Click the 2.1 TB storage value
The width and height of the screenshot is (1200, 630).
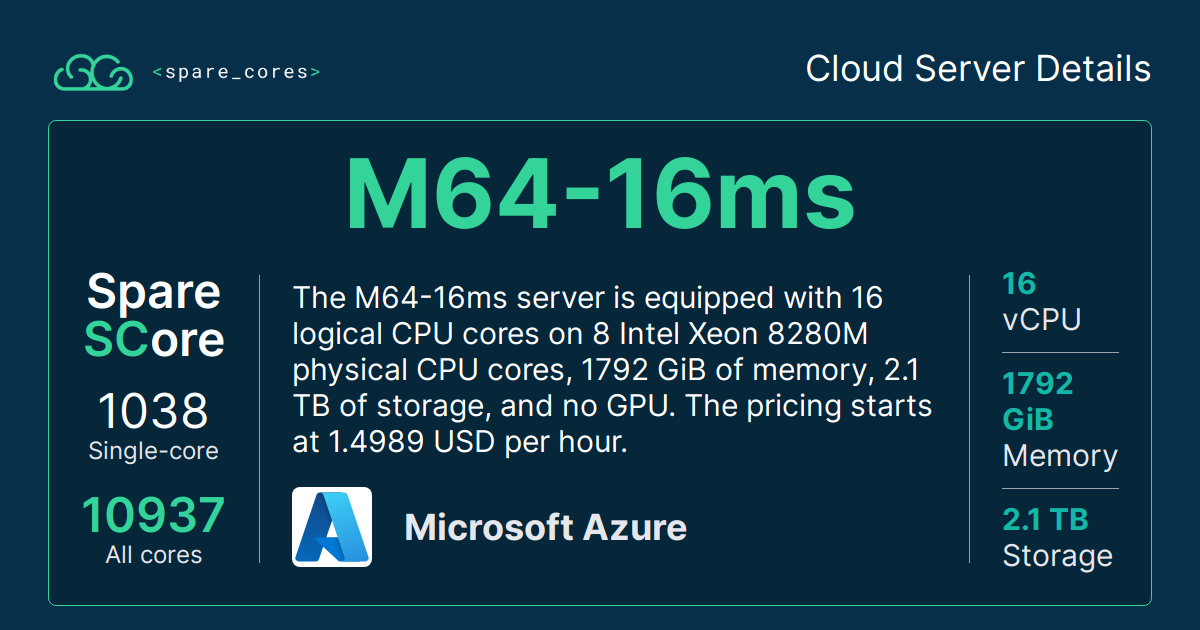coord(1045,520)
